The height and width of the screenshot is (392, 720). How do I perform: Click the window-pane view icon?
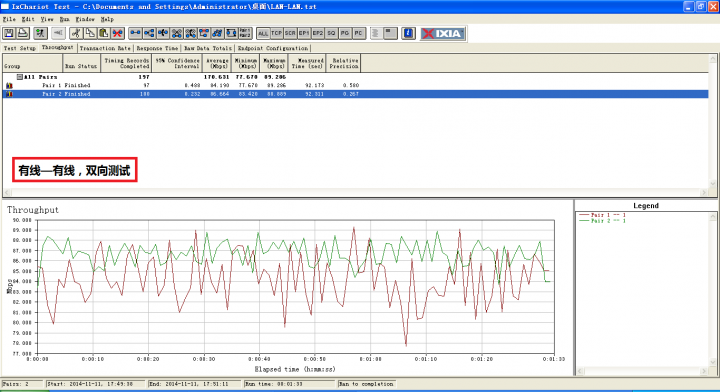pos(390,33)
